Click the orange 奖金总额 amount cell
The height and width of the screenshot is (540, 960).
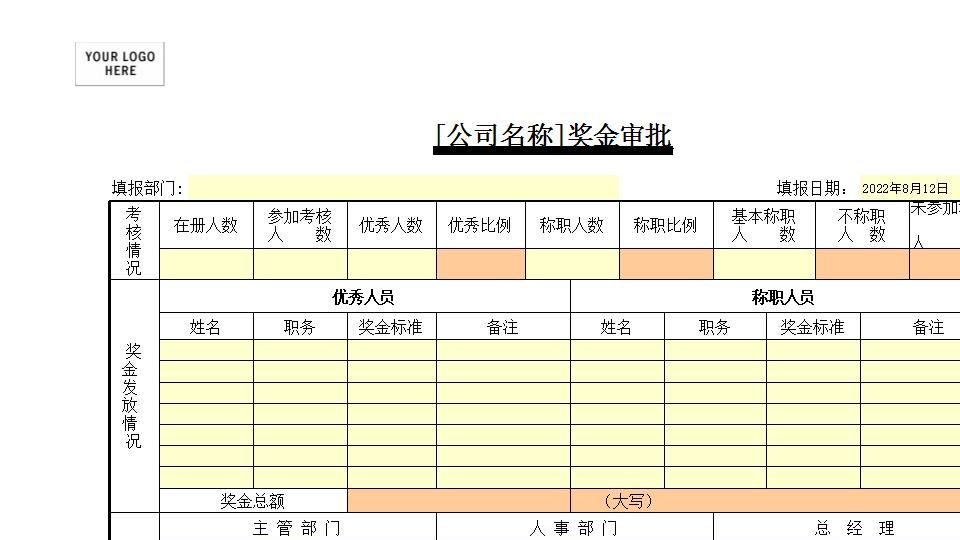(459, 501)
